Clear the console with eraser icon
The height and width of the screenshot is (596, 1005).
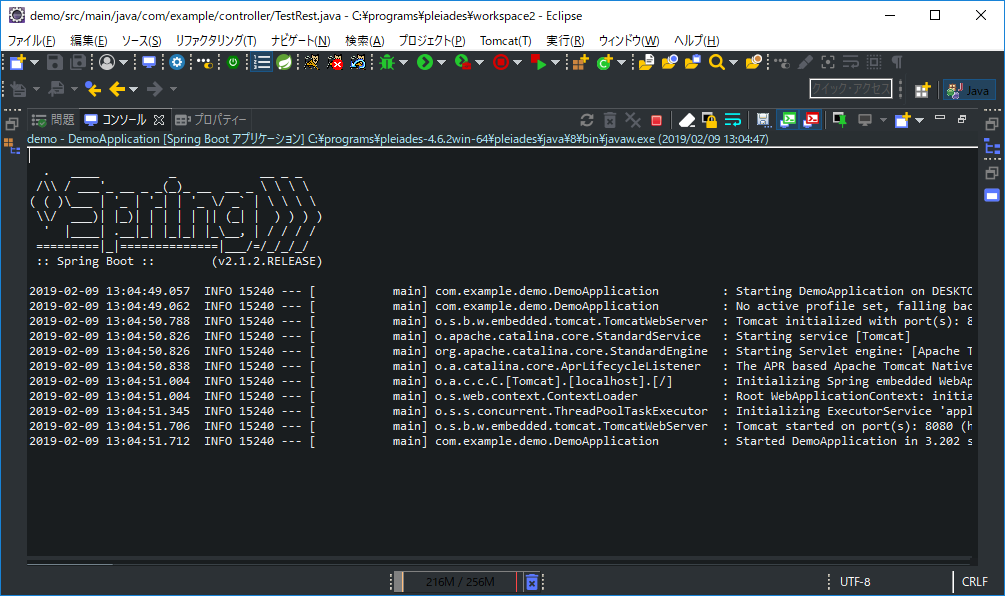(x=686, y=120)
